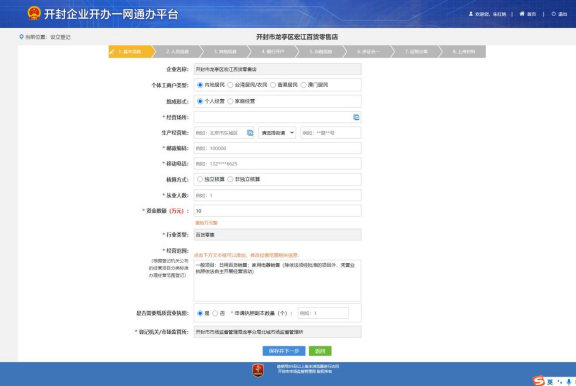The height and width of the screenshot is (386, 576).
Task: Click the pencil icon on step 1 tab
Action: pos(112,52)
